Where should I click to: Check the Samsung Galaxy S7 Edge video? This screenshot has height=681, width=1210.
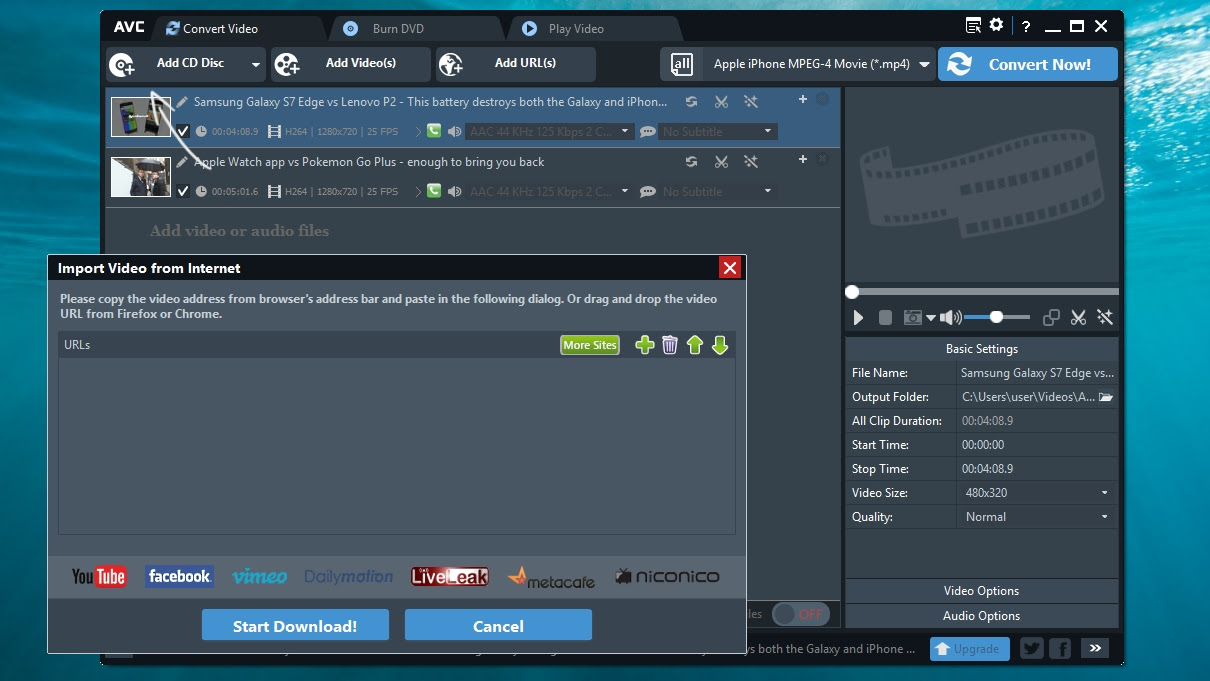pos(185,131)
